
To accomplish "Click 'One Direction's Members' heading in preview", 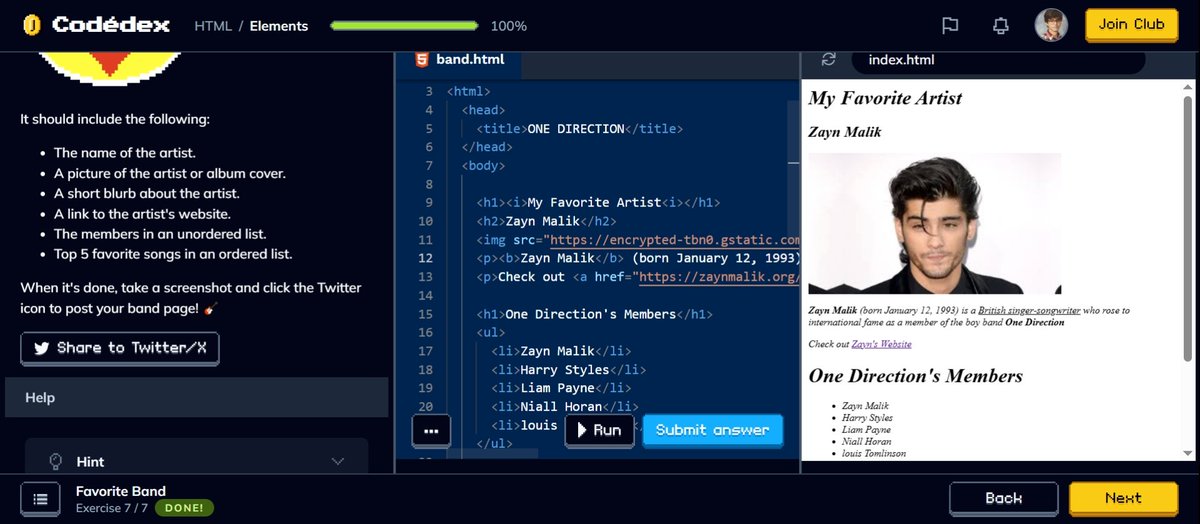I will pyautogui.click(x=915, y=376).
